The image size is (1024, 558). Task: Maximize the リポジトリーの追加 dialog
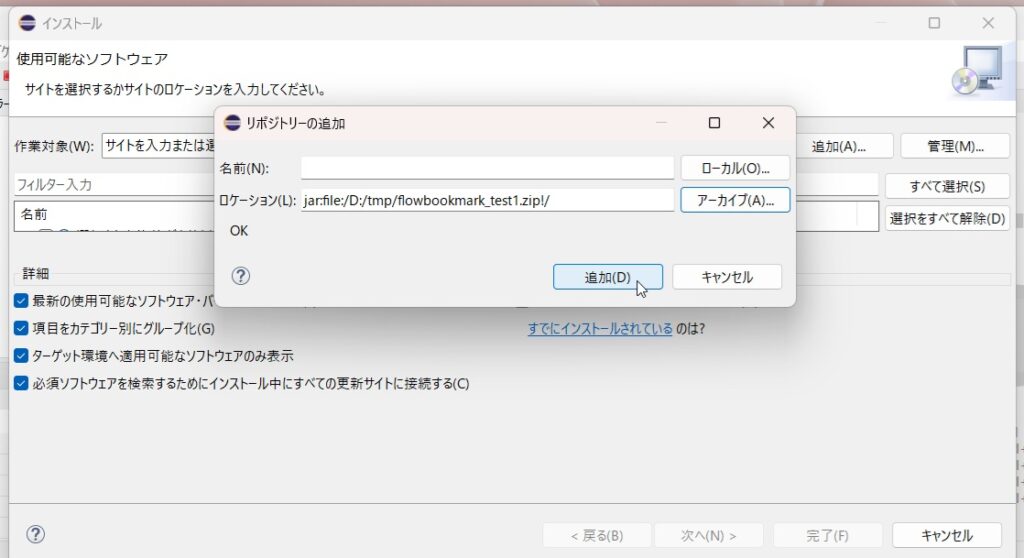pyautogui.click(x=714, y=123)
